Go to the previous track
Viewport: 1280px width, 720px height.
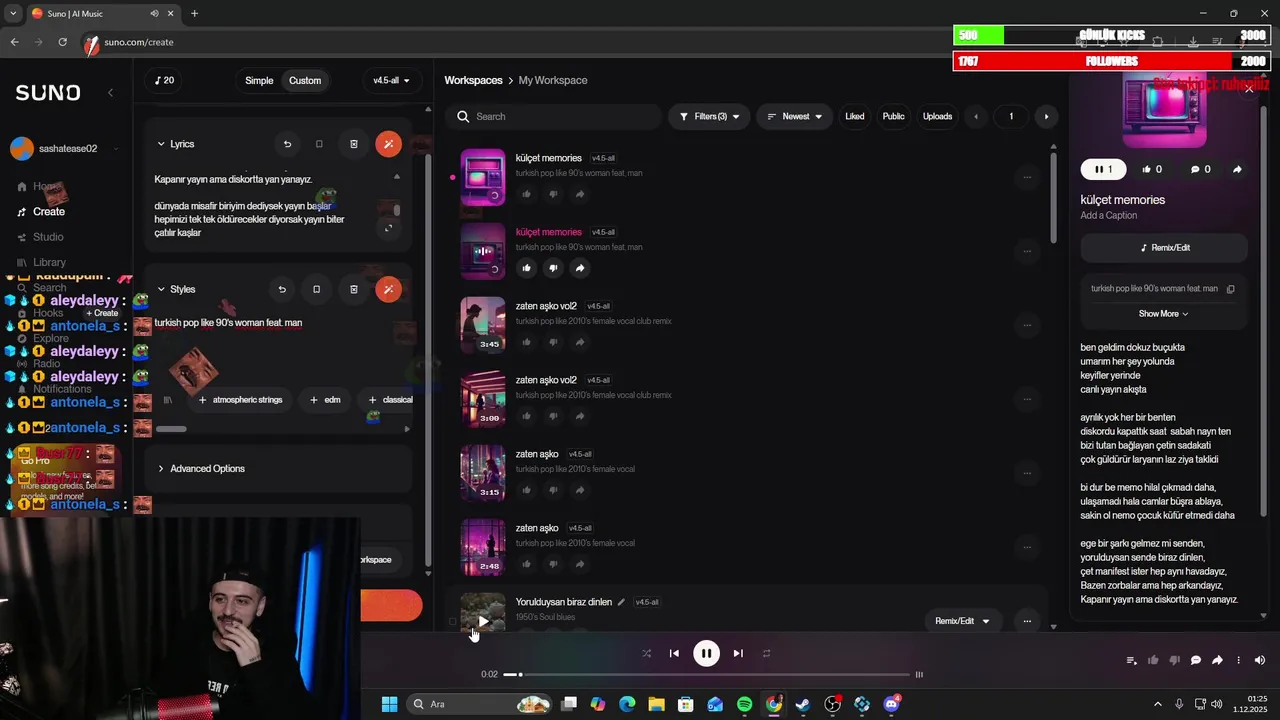click(674, 654)
